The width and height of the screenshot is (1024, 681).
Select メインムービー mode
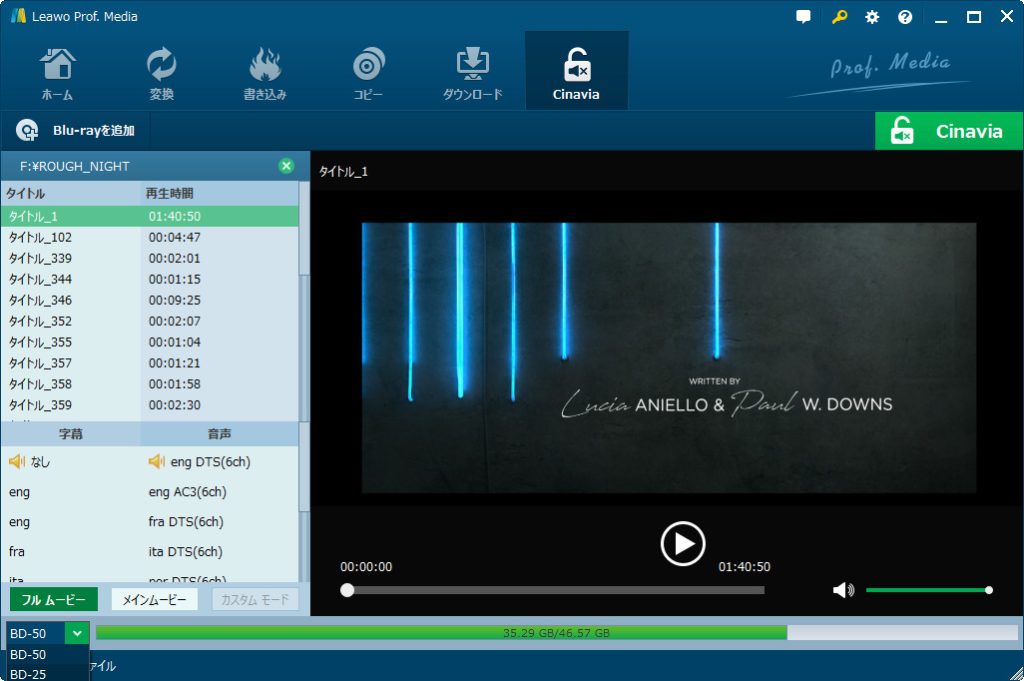click(x=154, y=599)
